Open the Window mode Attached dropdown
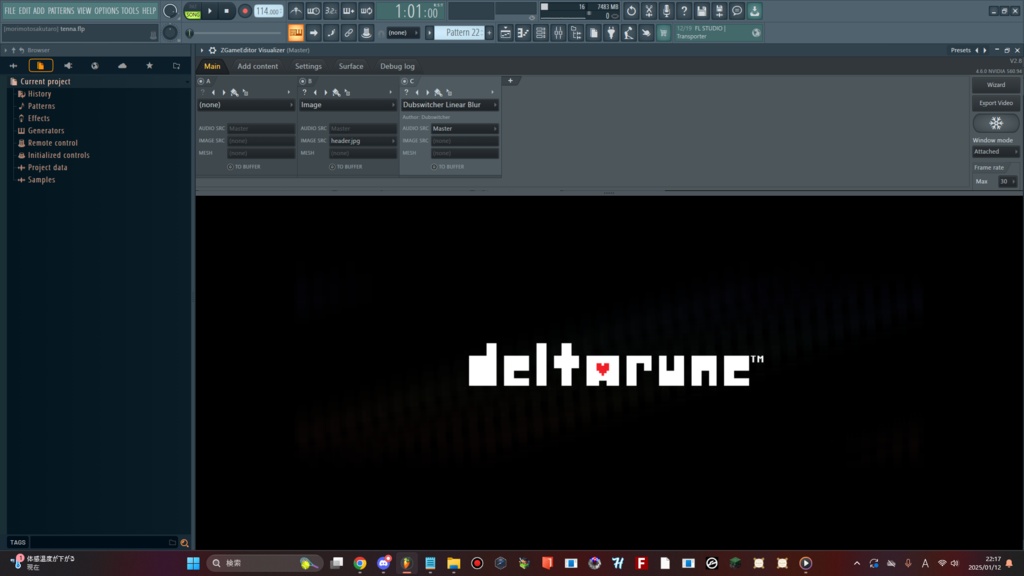 [995, 152]
